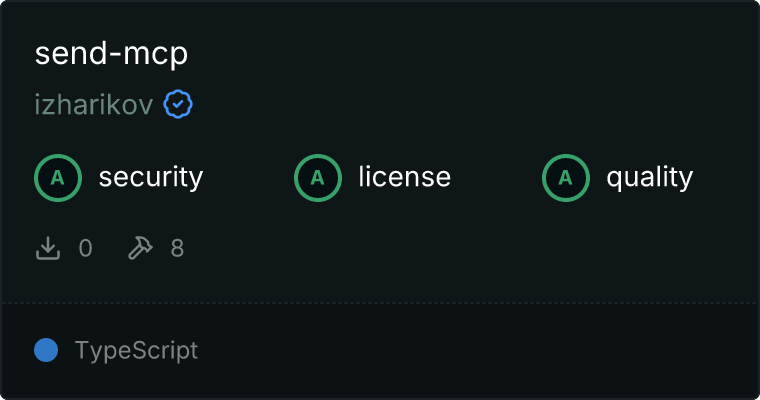760x400 pixels.
Task: Select the security label text
Action: tap(151, 178)
